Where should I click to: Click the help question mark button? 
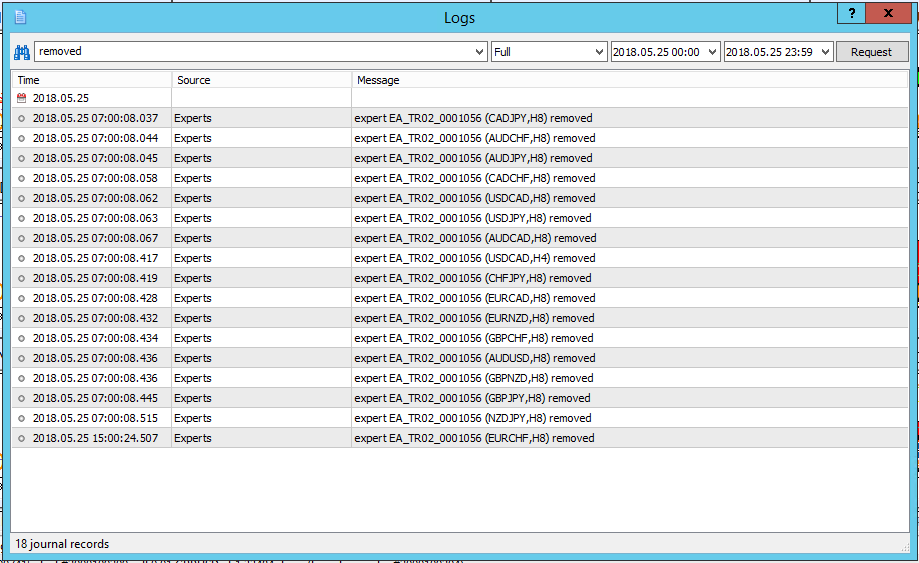(x=852, y=13)
